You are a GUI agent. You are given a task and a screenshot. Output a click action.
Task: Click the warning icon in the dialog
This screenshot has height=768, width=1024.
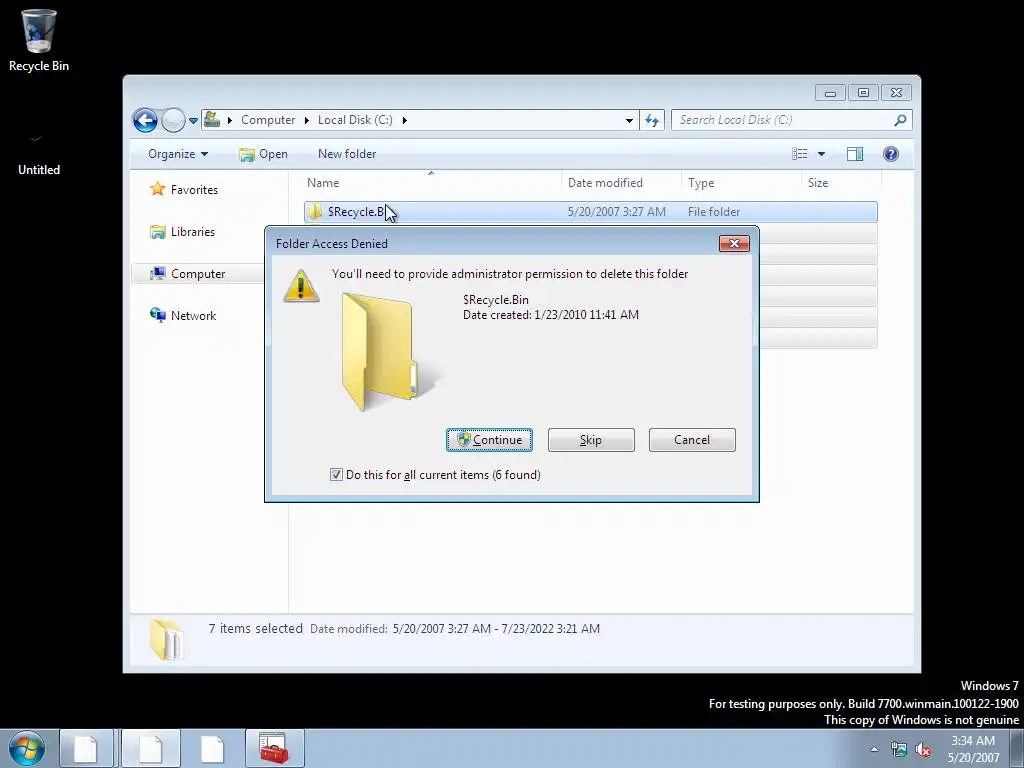pyautogui.click(x=301, y=285)
